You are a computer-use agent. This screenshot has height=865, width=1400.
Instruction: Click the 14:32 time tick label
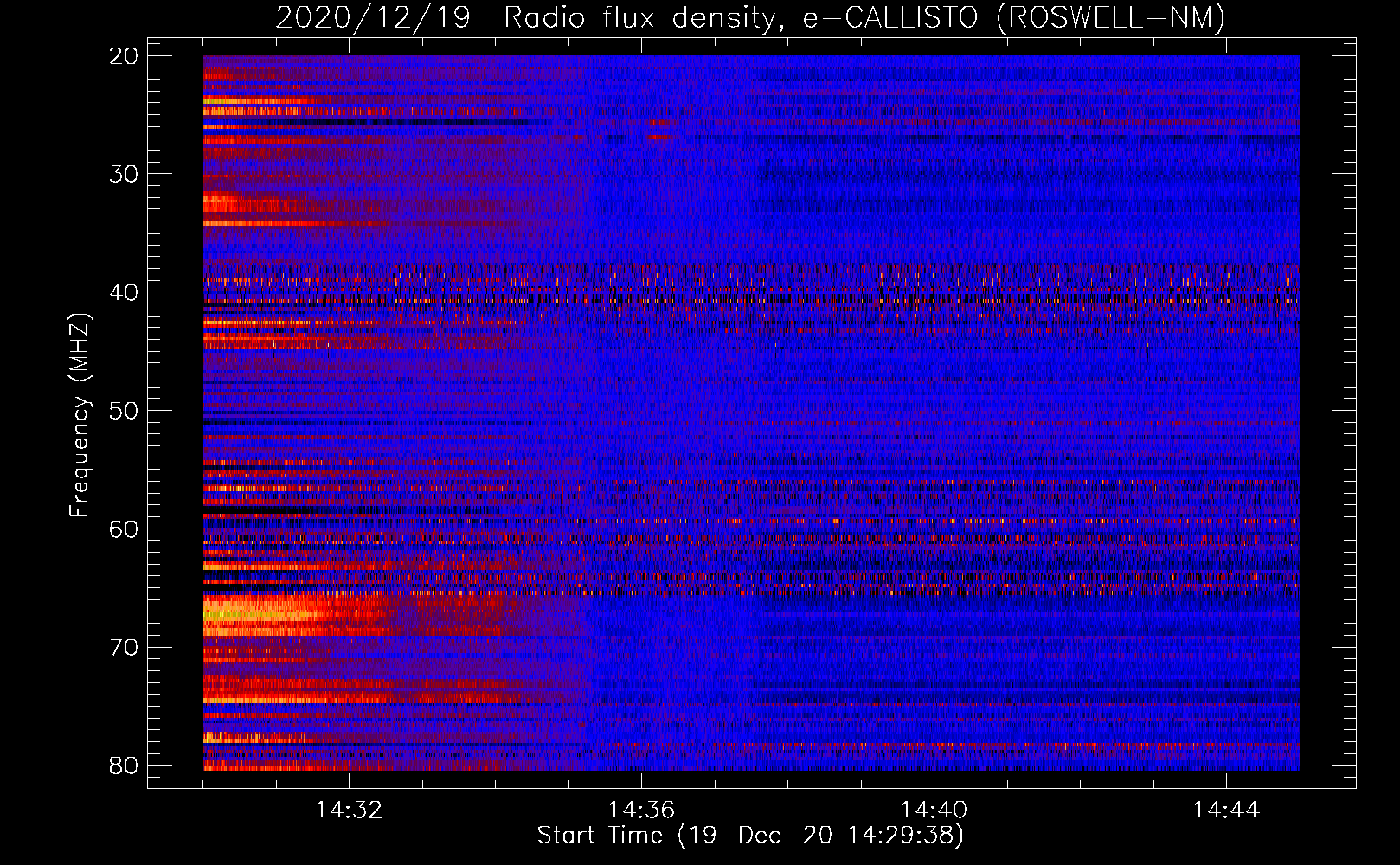point(349,811)
